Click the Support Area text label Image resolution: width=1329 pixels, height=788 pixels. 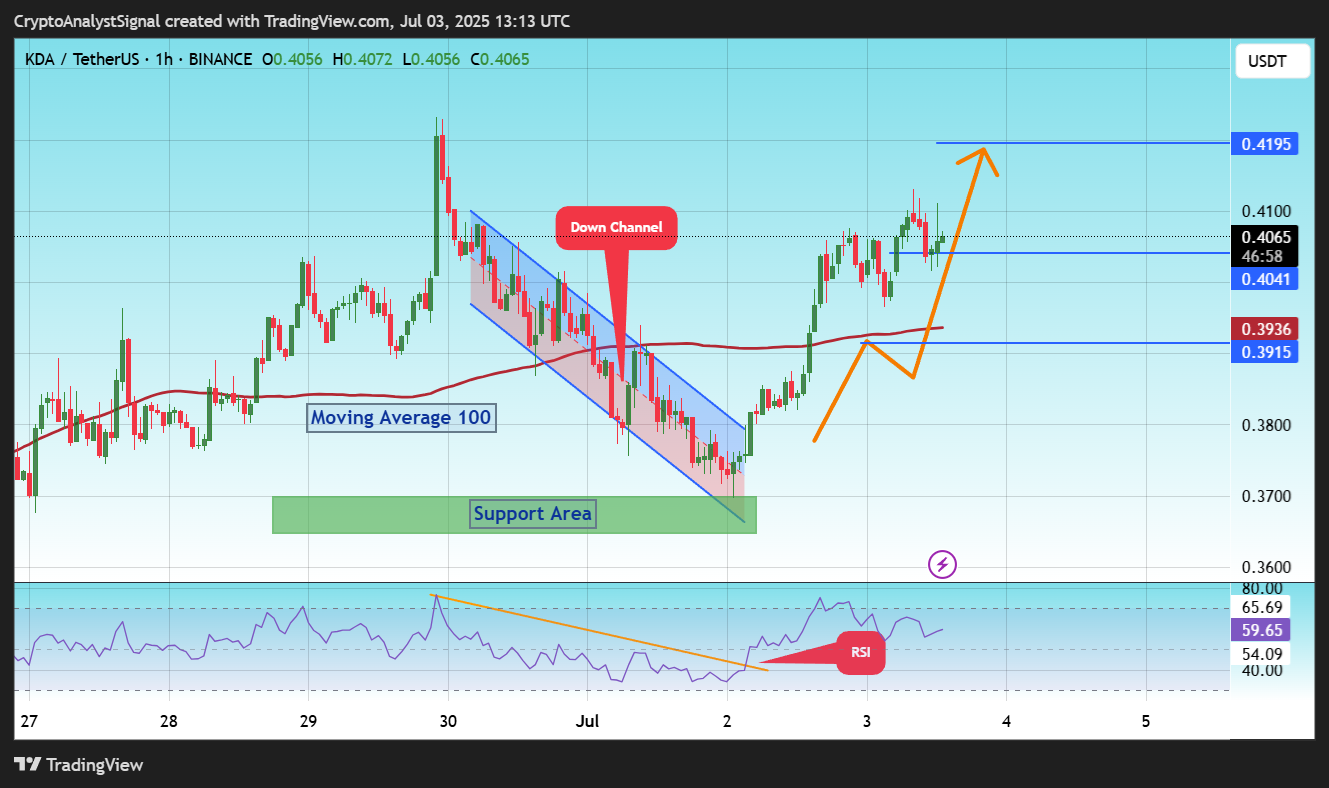pyautogui.click(x=533, y=514)
